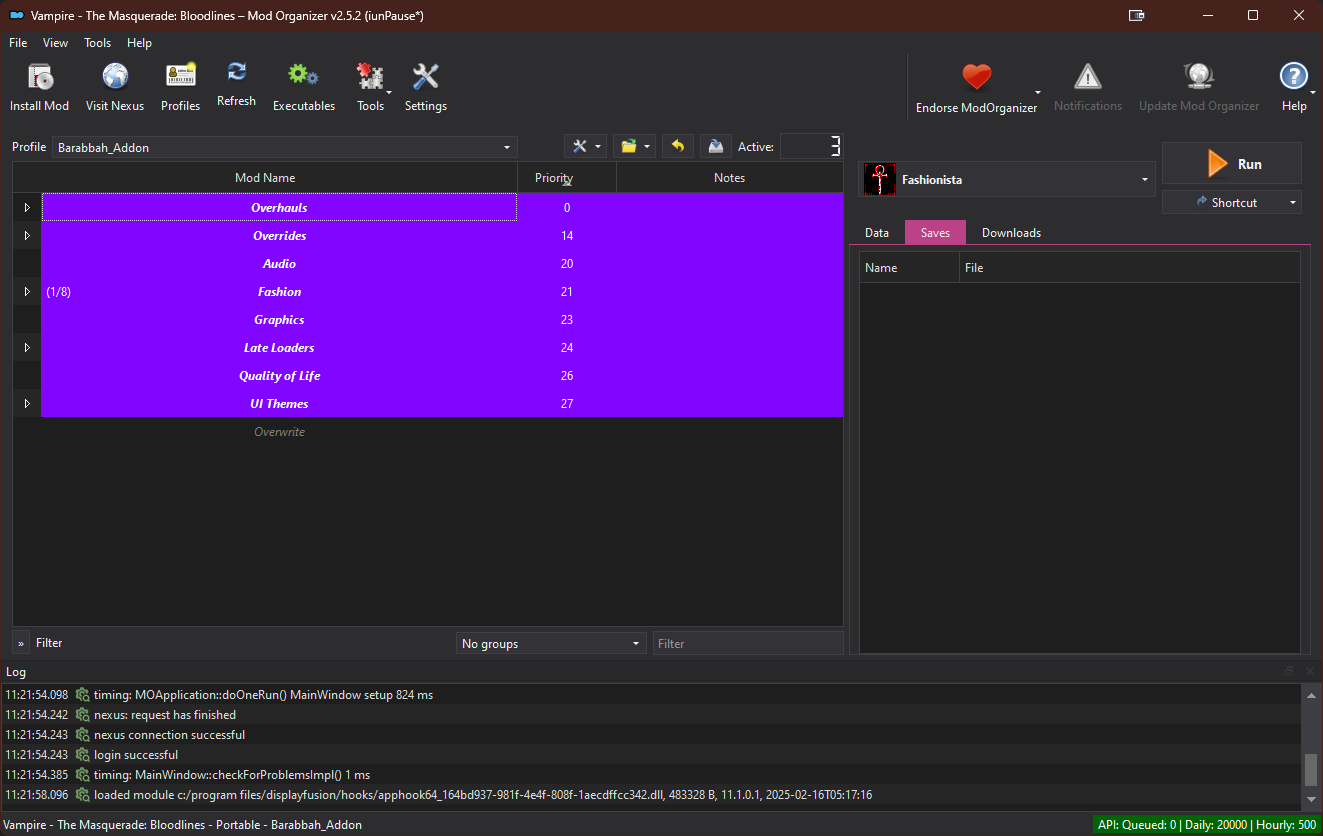Click the Tools puzzle icon
Viewport: 1323px width, 836px height.
point(369,76)
